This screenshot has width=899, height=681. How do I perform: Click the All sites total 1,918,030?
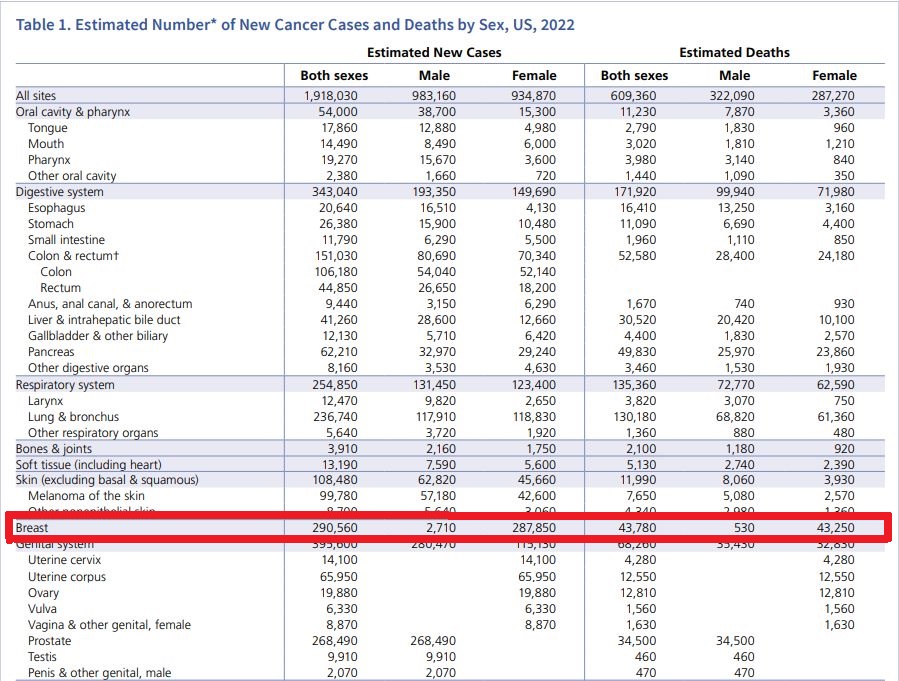331,96
